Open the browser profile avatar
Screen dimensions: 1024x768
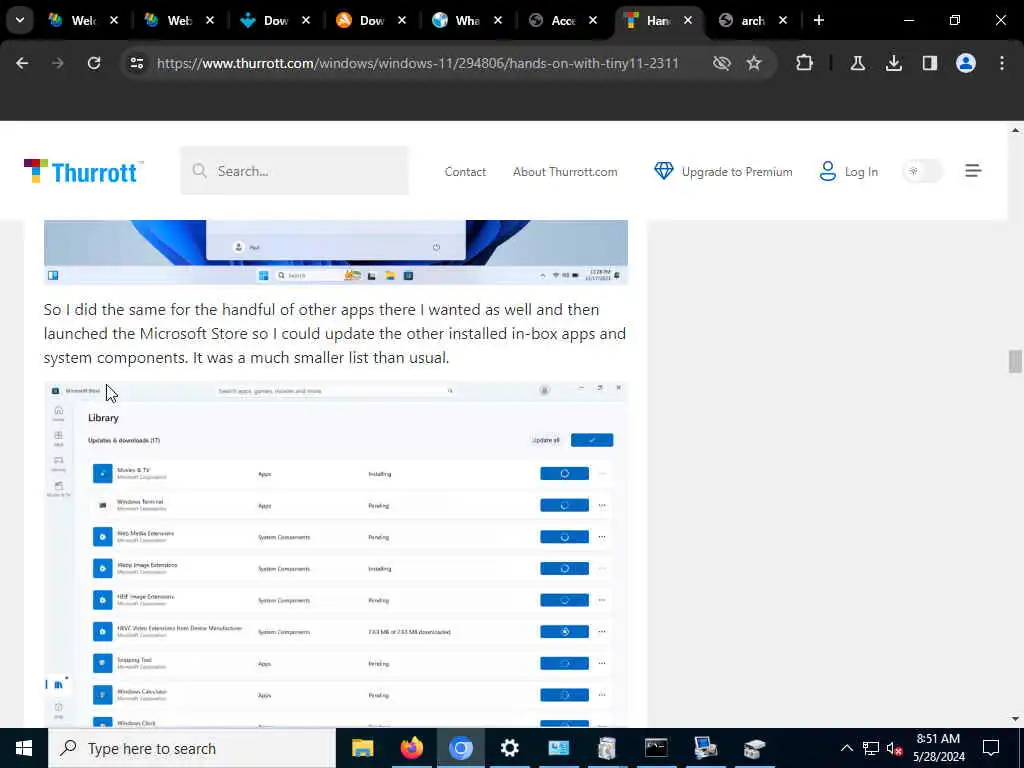[x=966, y=63]
